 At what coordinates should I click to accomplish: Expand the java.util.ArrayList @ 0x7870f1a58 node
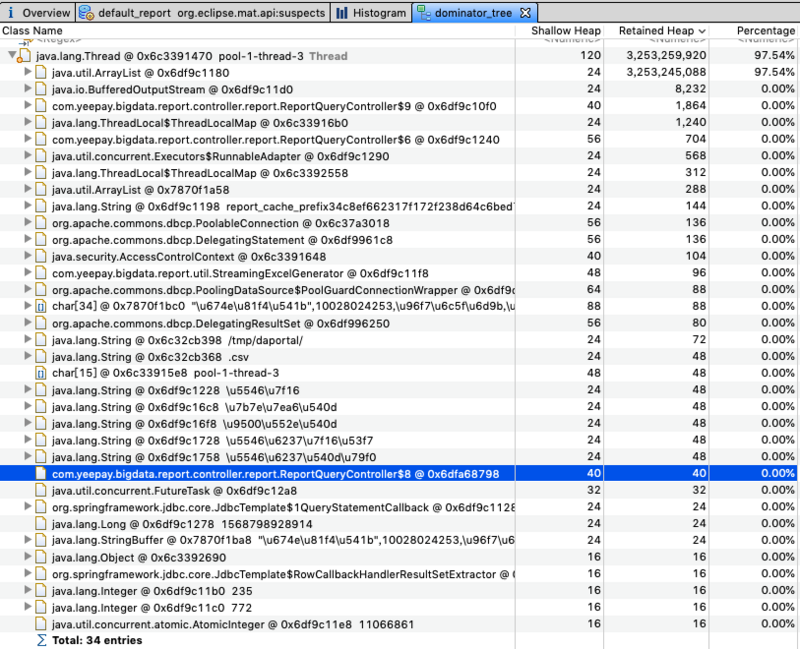(x=28, y=189)
